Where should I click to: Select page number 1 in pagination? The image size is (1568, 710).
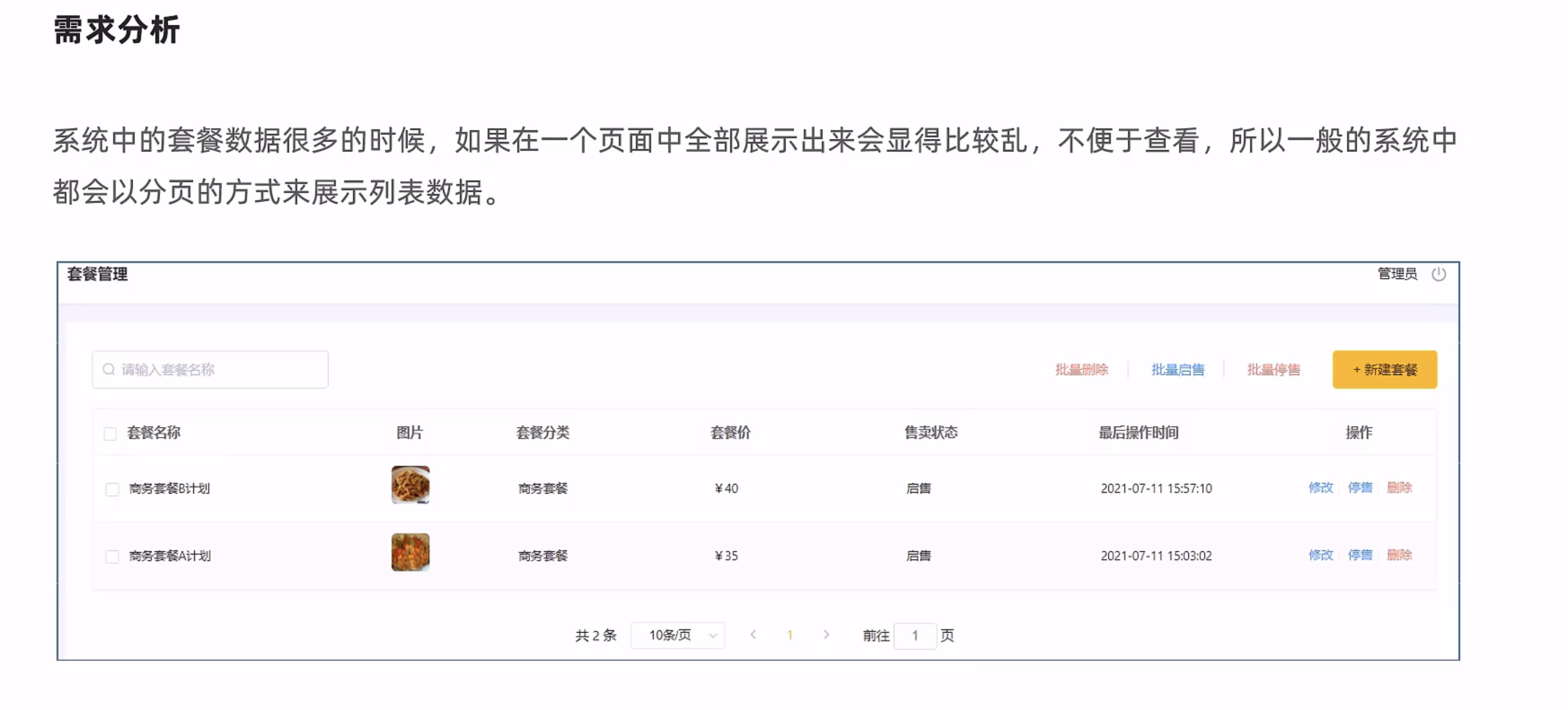(x=789, y=635)
